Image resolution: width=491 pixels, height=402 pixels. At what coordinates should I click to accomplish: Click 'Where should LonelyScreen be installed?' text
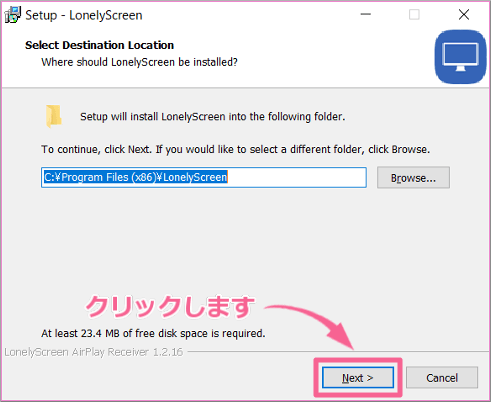139,62
